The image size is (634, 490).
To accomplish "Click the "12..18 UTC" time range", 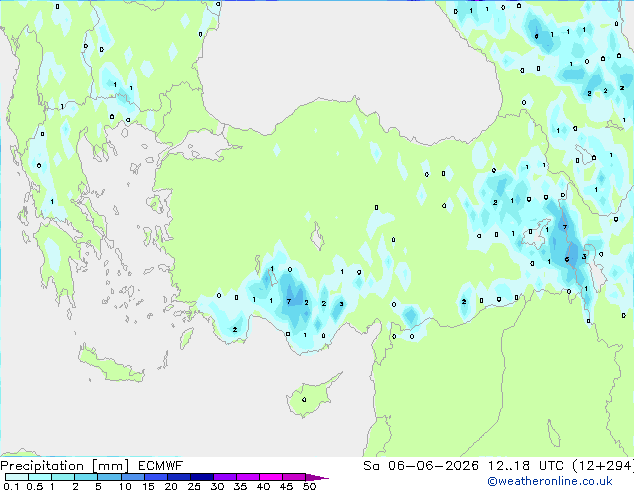I will point(526,466).
